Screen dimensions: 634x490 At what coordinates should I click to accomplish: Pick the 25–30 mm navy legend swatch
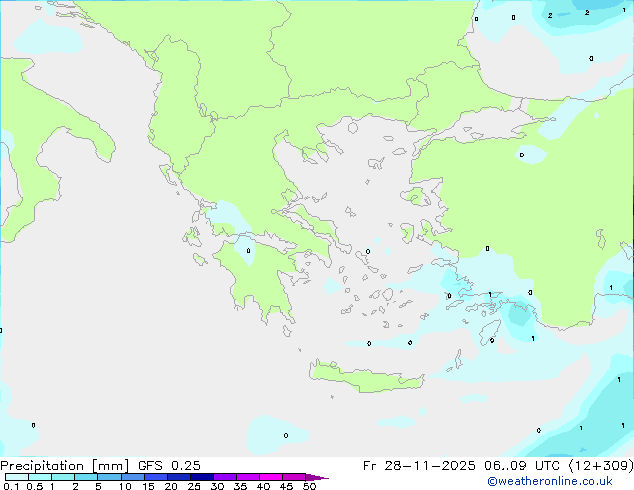201,477
